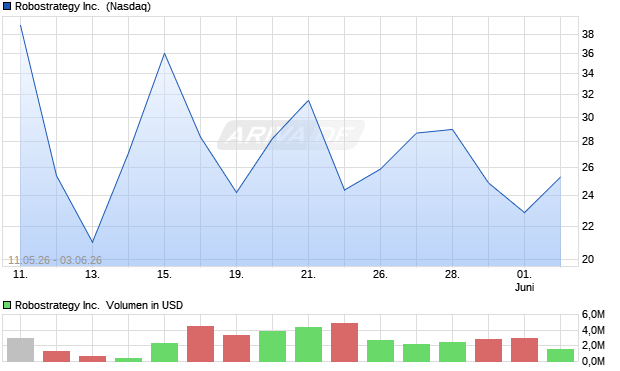Click the price low point at the 13th
Image resolution: width=620 pixels, height=371 pixels.
click(x=93, y=242)
